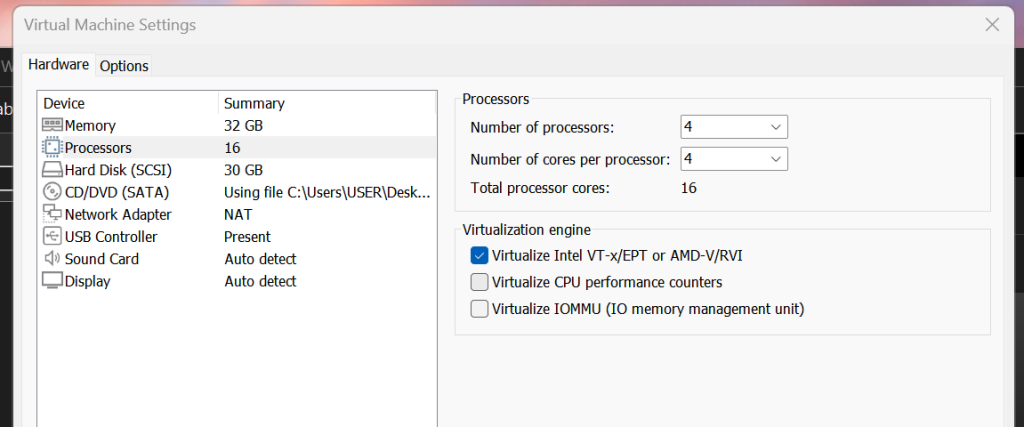Disable Virtualize Intel VT-x/EPT or AMD-V/RVI
This screenshot has height=427, width=1024.
(x=479, y=255)
